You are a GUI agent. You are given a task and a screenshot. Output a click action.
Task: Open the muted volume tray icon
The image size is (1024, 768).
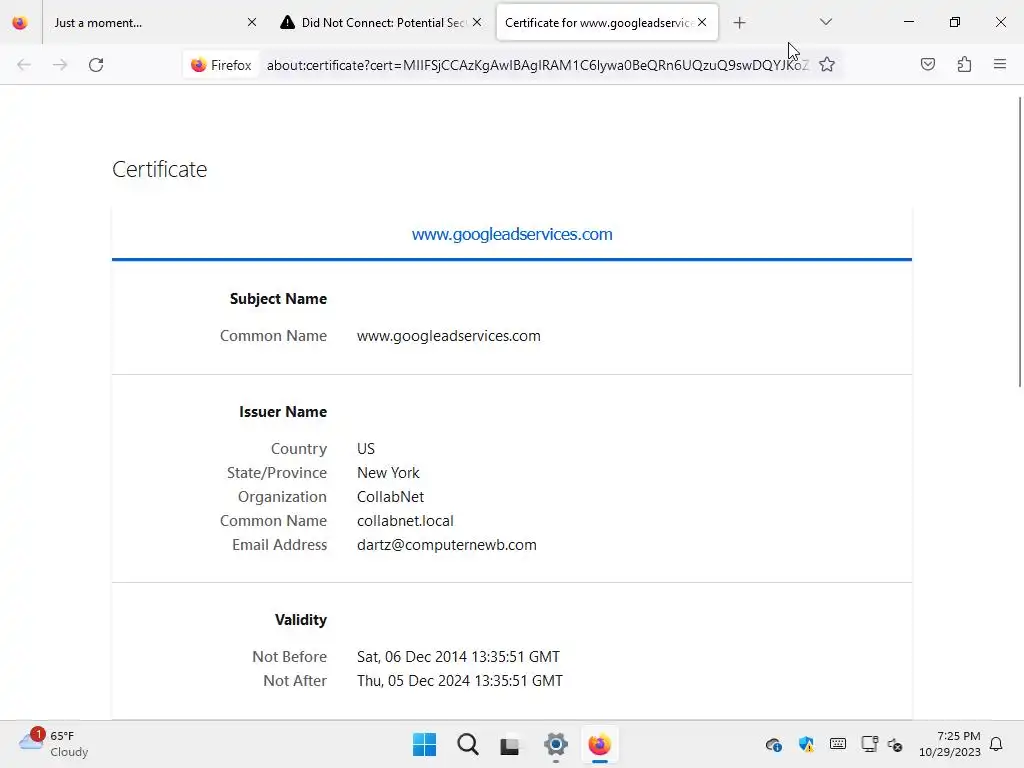point(895,744)
